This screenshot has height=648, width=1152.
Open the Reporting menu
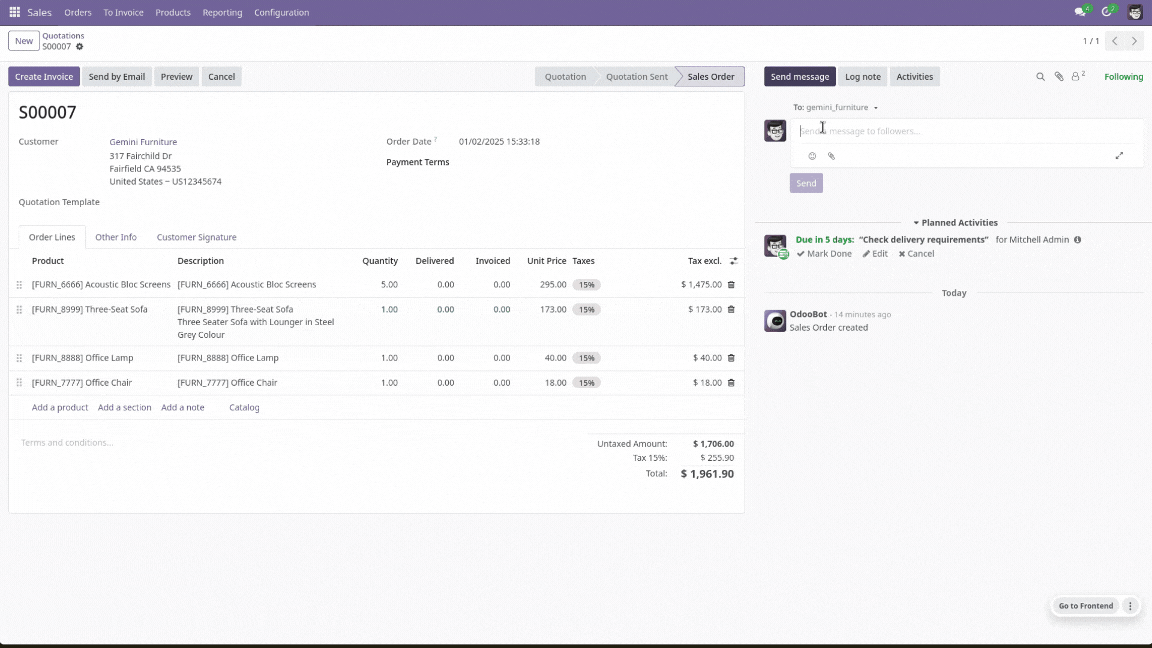222,12
